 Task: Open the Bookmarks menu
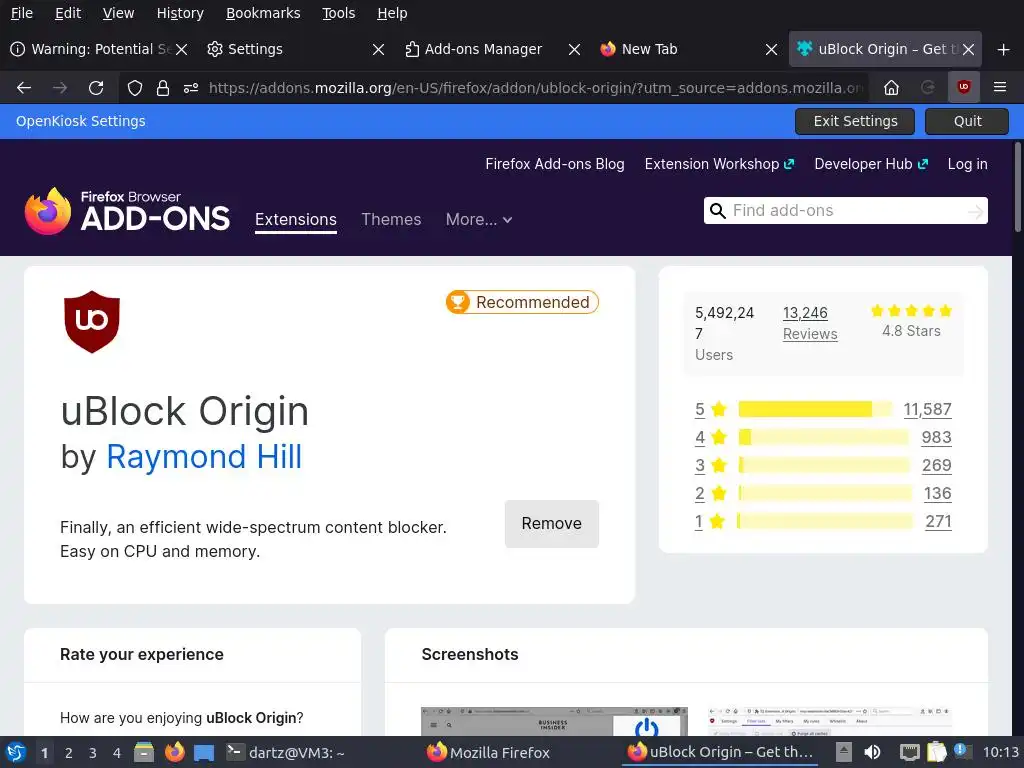263,13
